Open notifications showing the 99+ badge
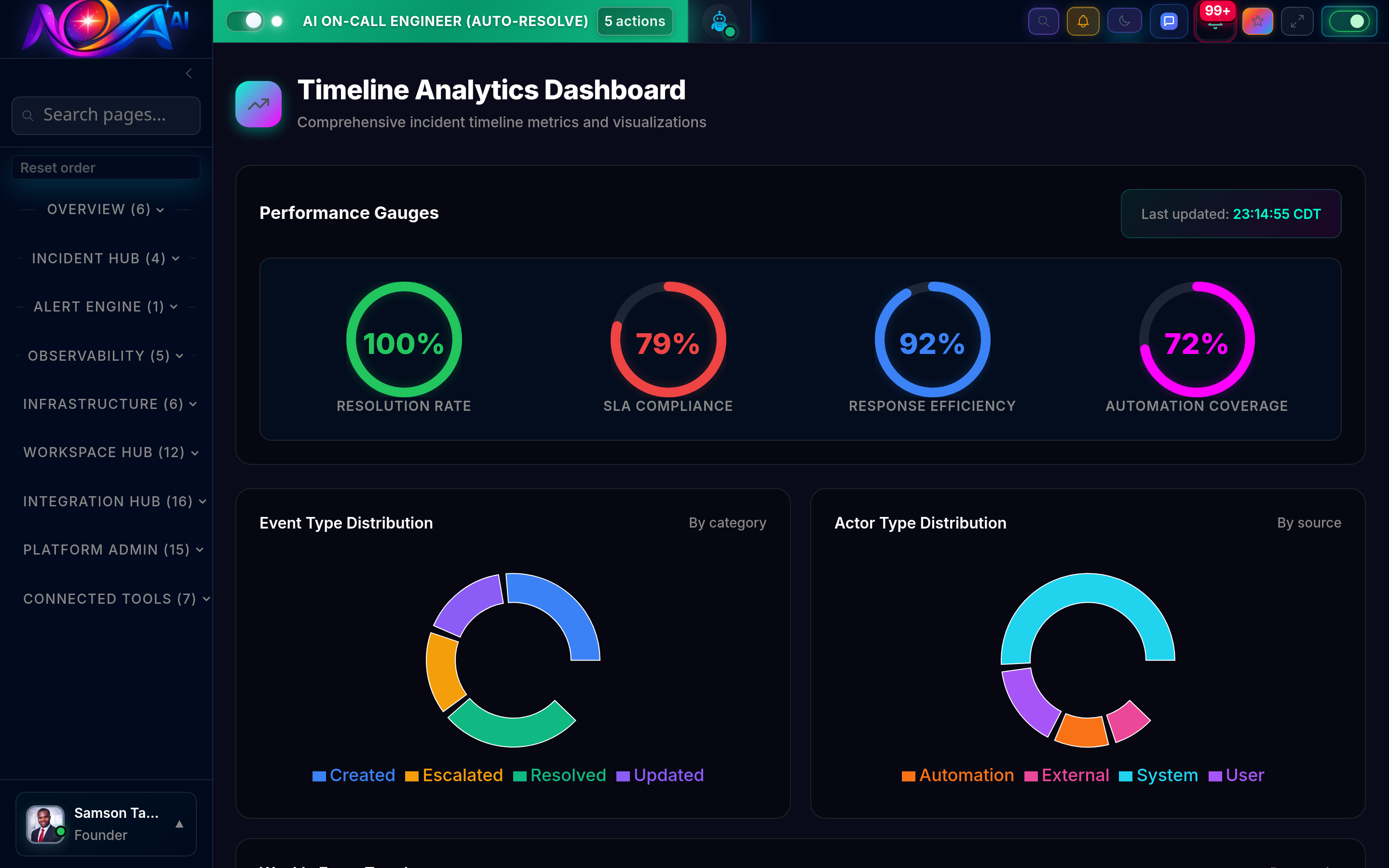Viewport: 1389px width, 868px height. pyautogui.click(x=1216, y=23)
